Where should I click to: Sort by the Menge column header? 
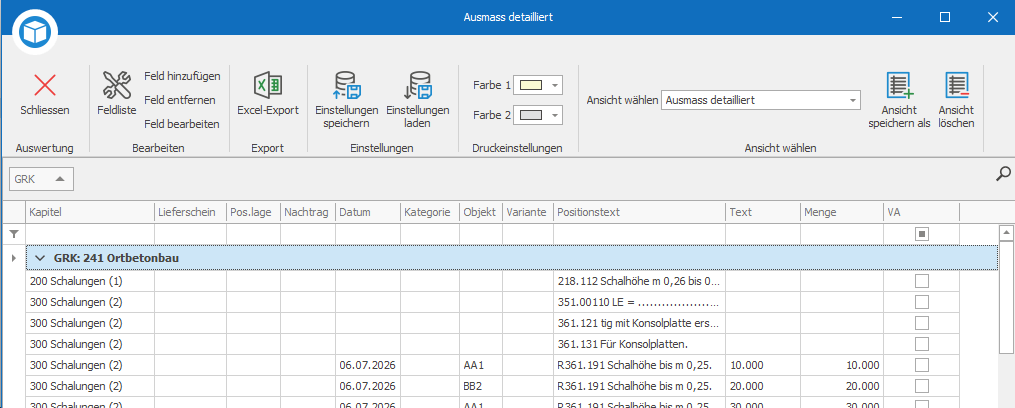pyautogui.click(x=842, y=212)
